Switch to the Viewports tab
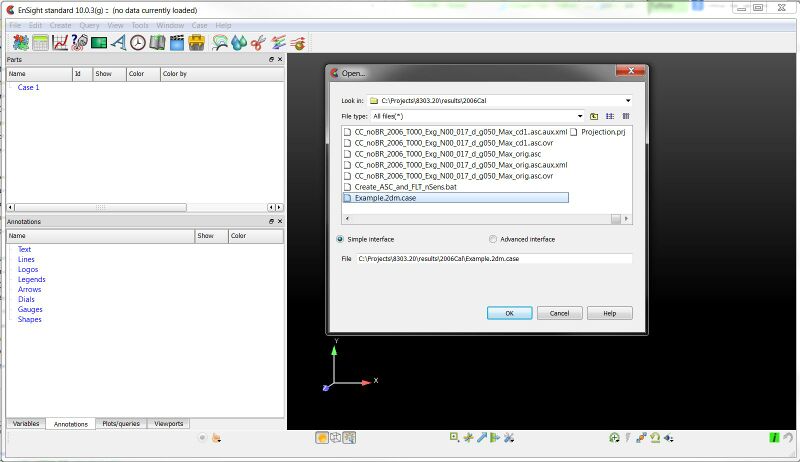Screen dimensions: 800x462 pos(167,424)
